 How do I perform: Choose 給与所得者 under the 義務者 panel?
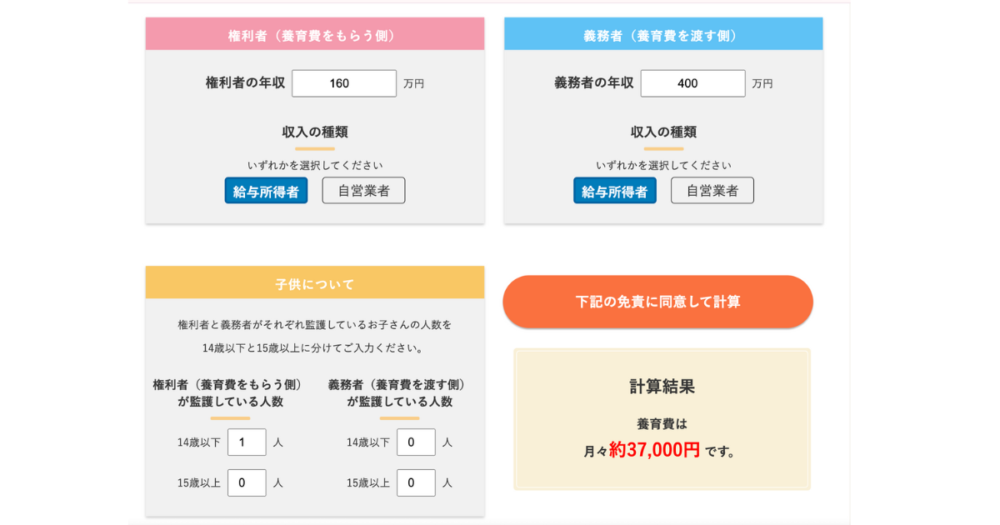click(x=615, y=191)
